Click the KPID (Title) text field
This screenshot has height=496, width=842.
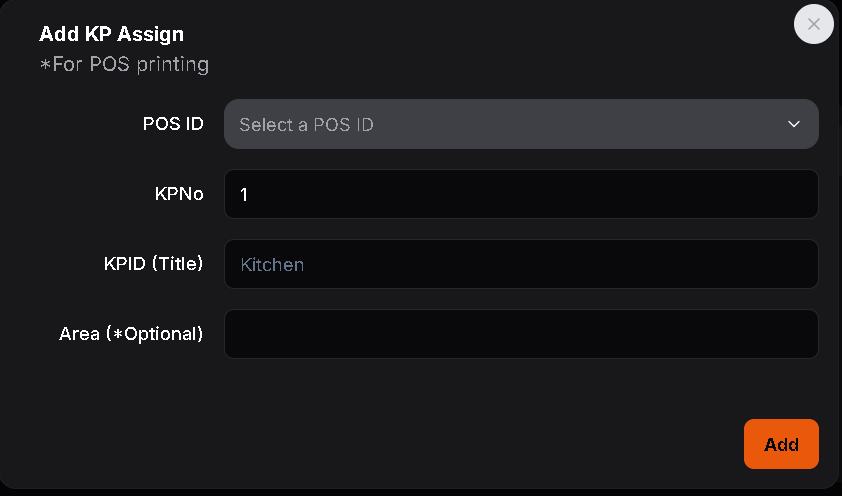(520, 264)
